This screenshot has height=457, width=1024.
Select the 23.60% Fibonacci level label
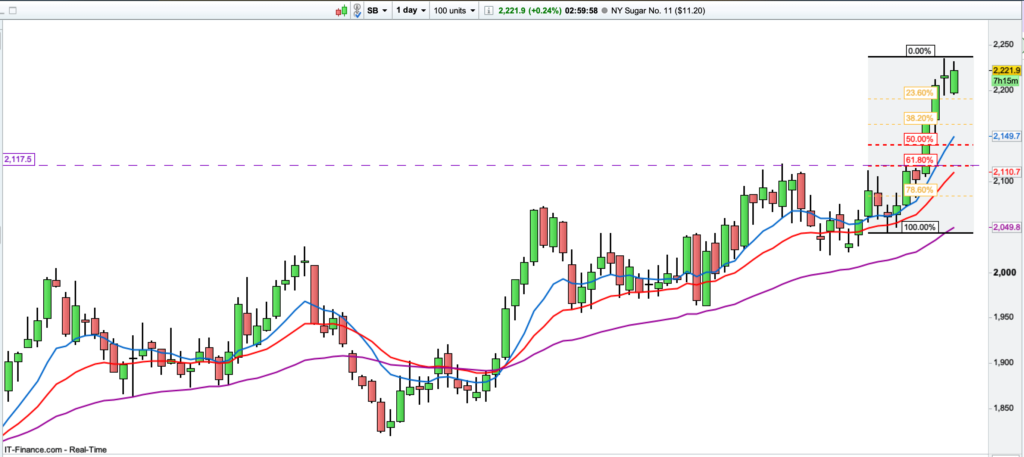tap(918, 93)
